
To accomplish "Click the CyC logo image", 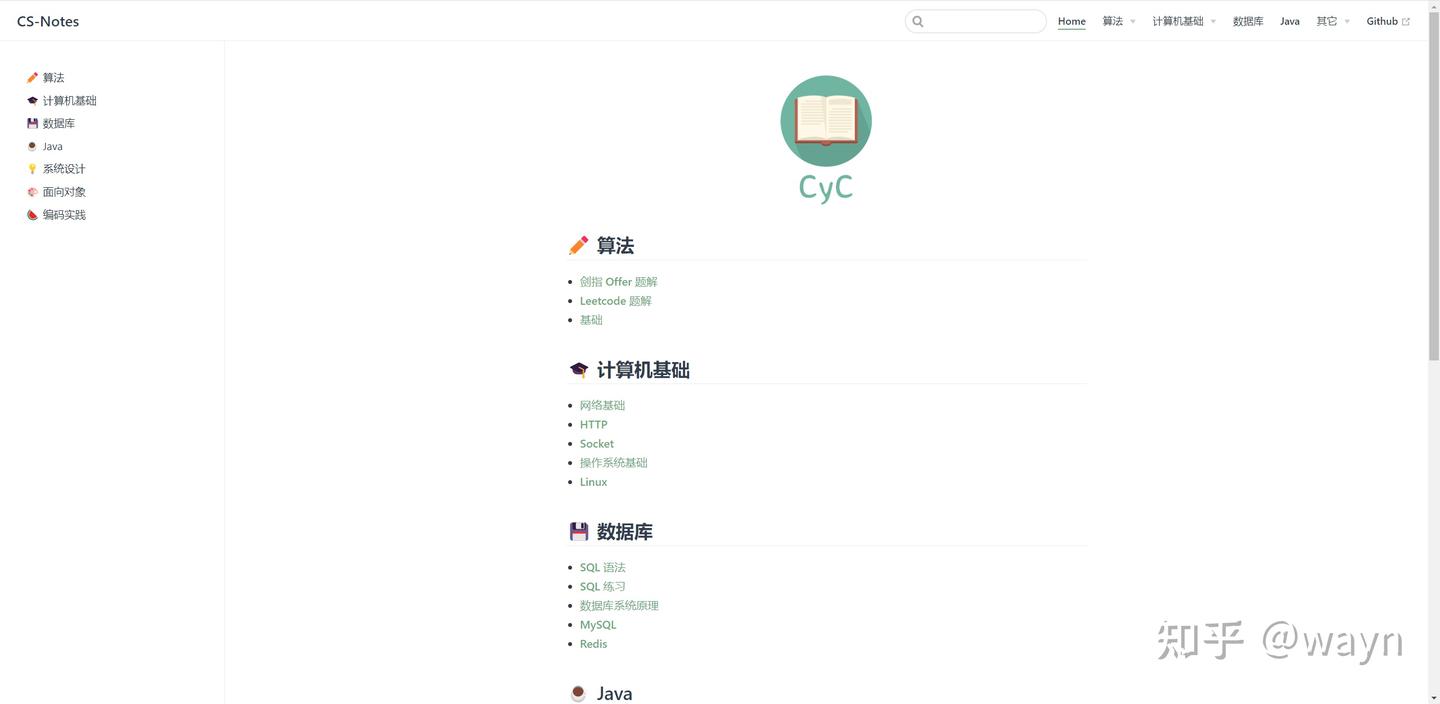I will (x=825, y=120).
